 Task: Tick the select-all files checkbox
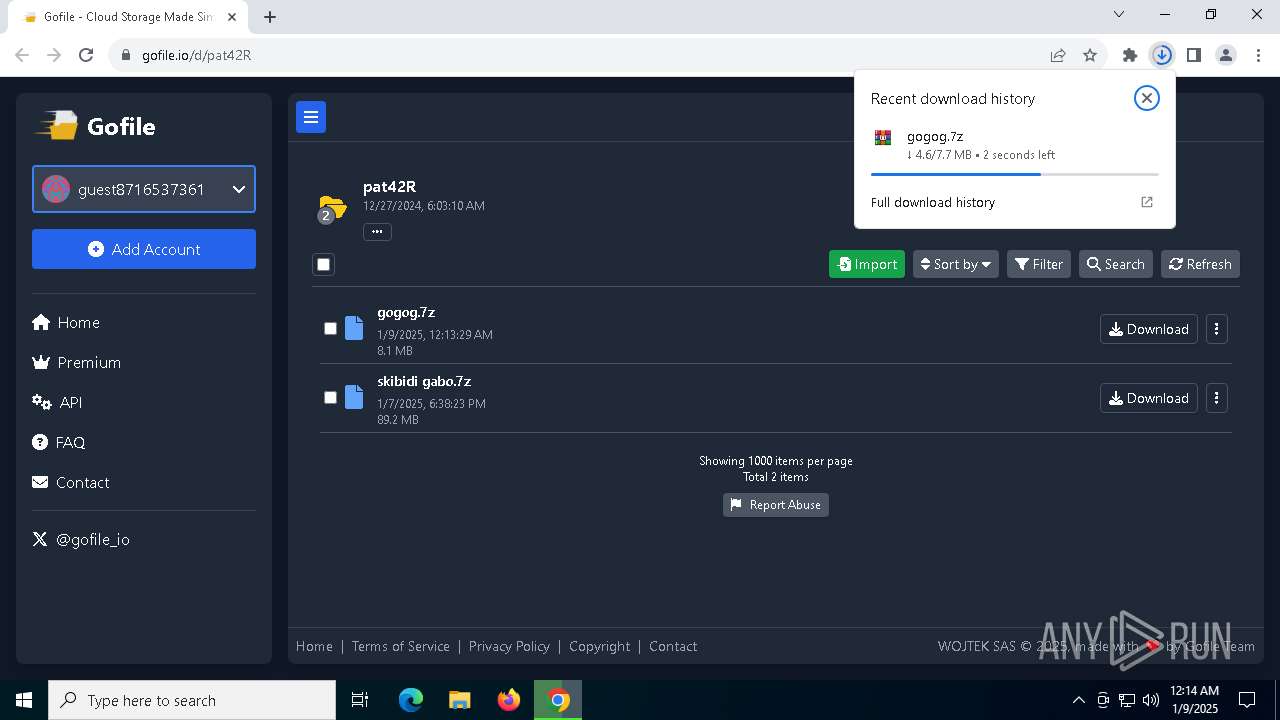[323, 264]
